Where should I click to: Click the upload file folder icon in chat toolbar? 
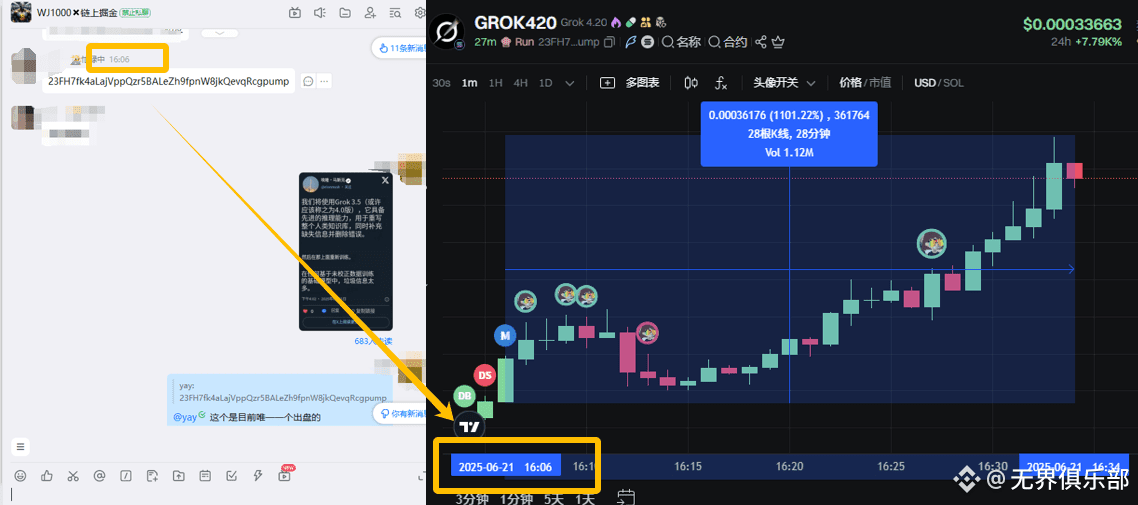pos(179,476)
